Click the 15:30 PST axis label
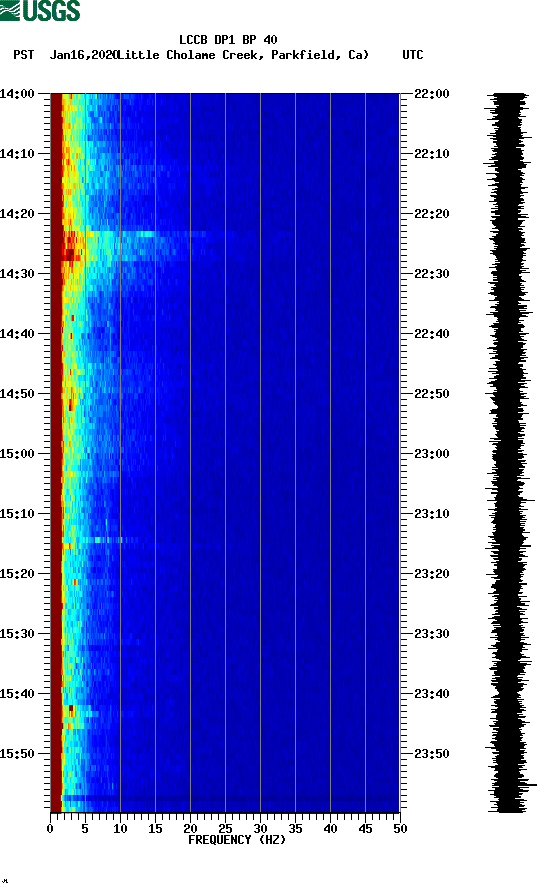 (17, 634)
